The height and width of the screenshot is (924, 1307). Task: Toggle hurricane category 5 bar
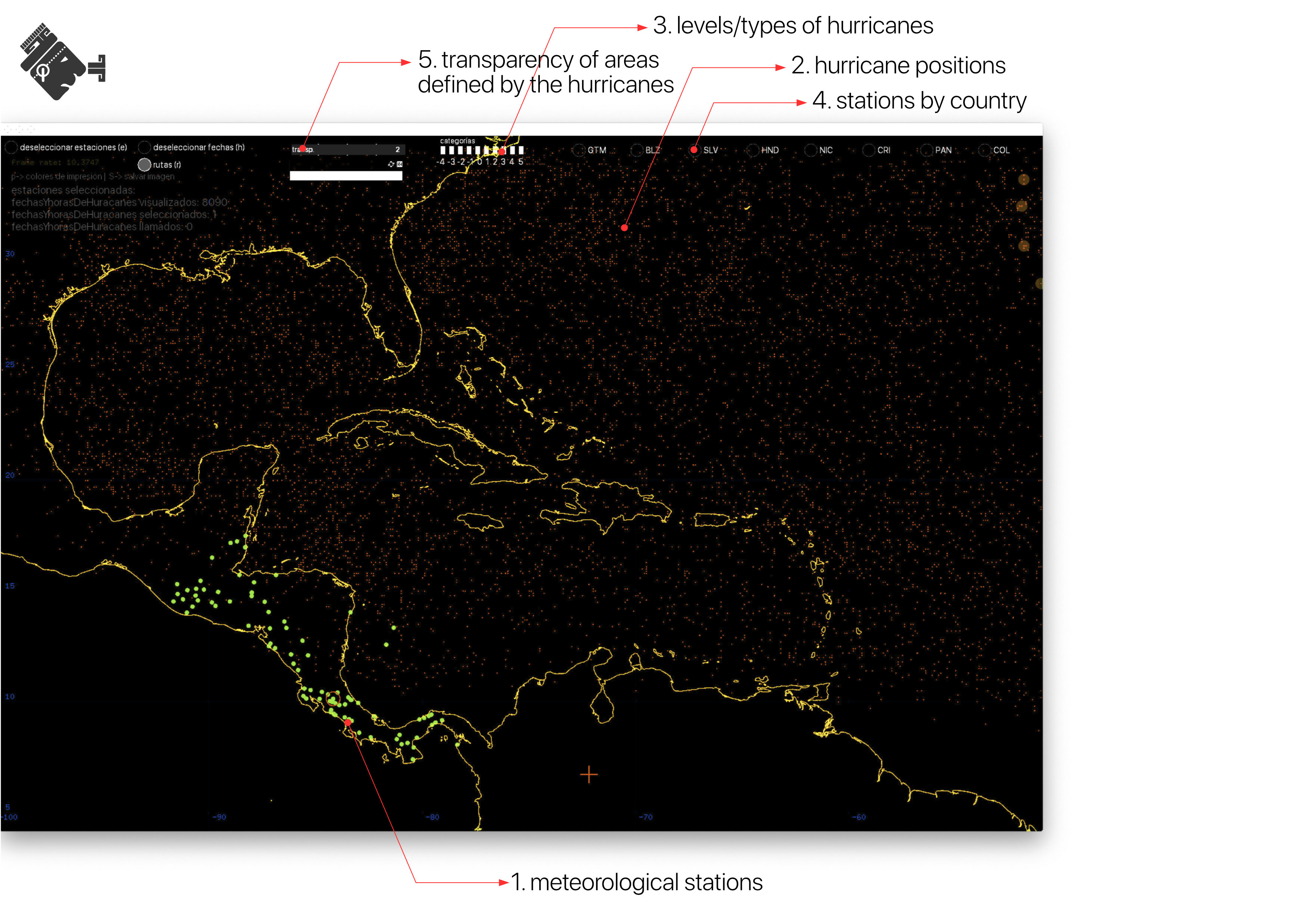pos(522,150)
